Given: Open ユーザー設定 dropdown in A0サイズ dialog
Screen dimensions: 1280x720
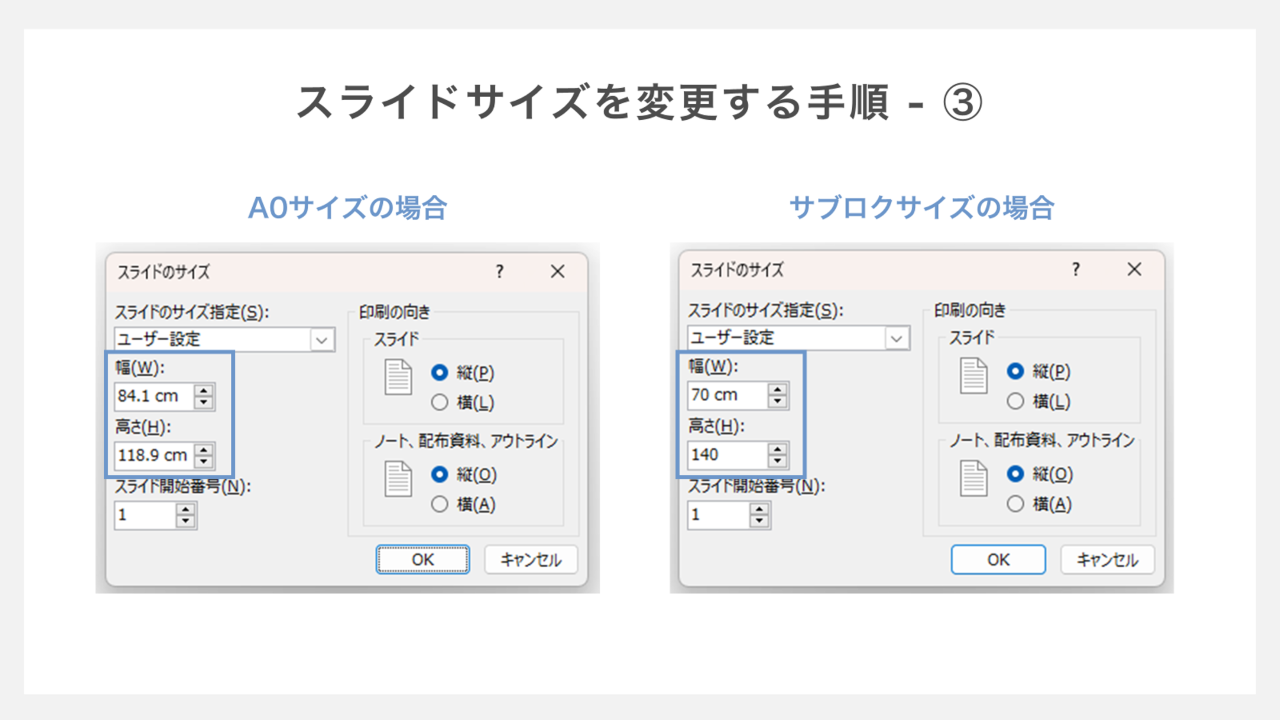Looking at the screenshot, I should click(322, 340).
